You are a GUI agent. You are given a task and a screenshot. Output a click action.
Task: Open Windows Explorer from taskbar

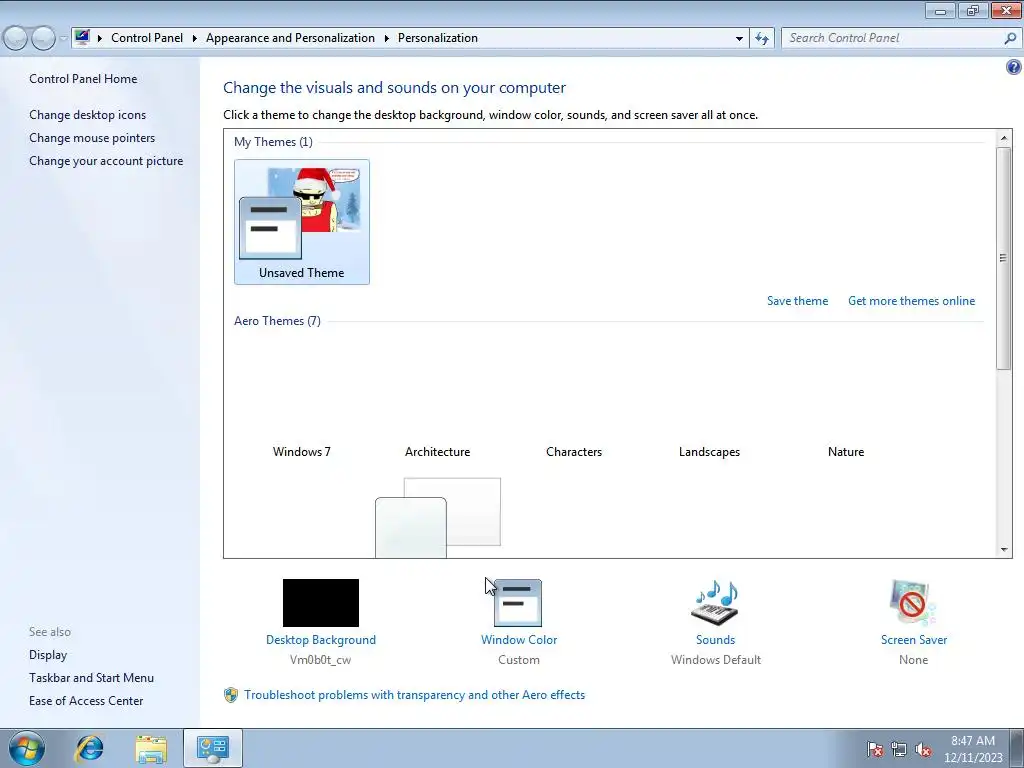coord(151,748)
